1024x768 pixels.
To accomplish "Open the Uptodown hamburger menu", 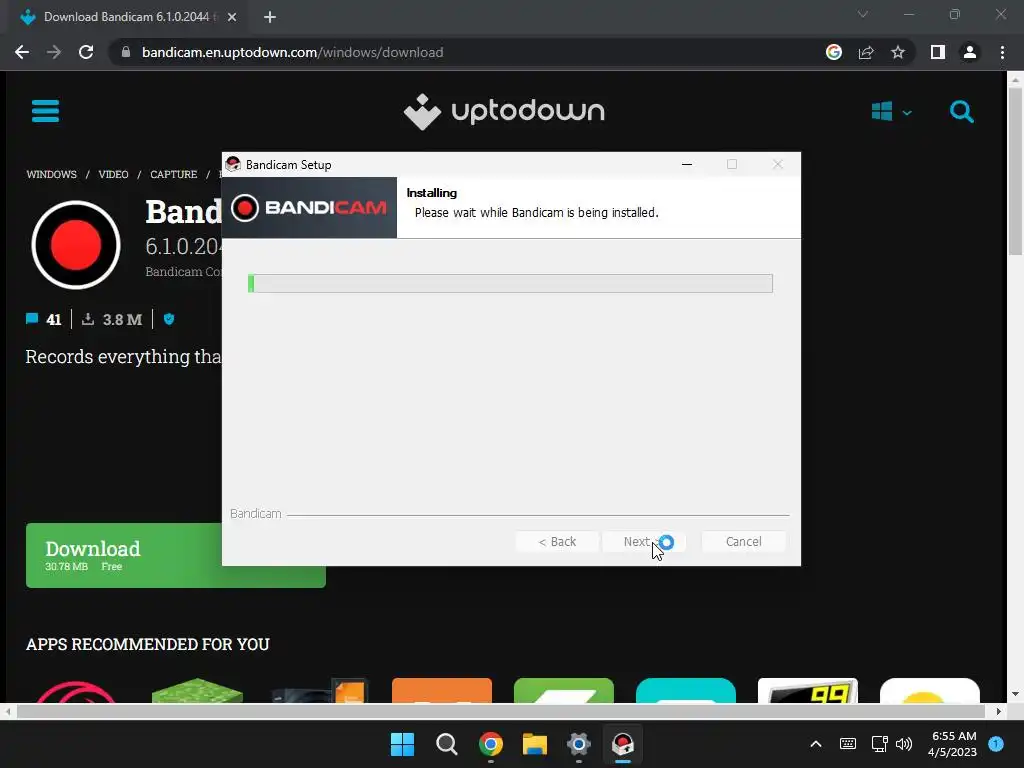I will coord(45,111).
